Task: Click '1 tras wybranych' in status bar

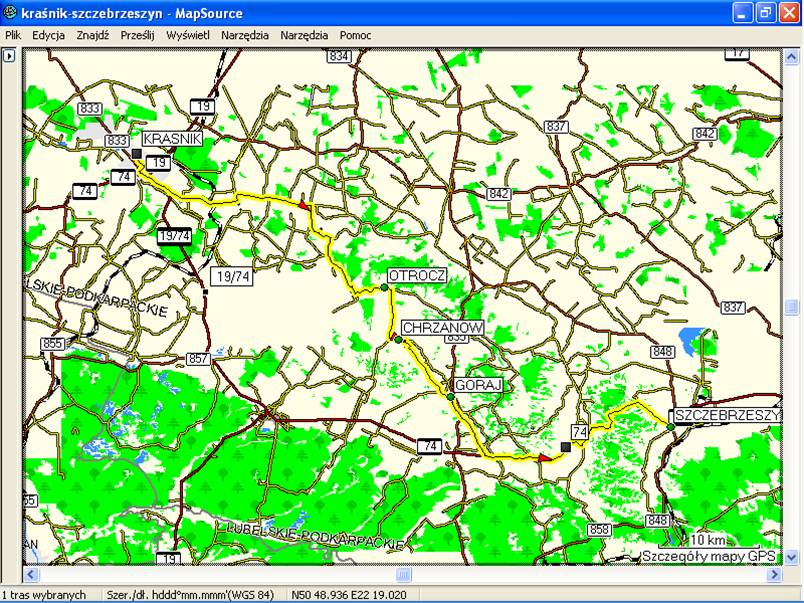Action: point(44,595)
